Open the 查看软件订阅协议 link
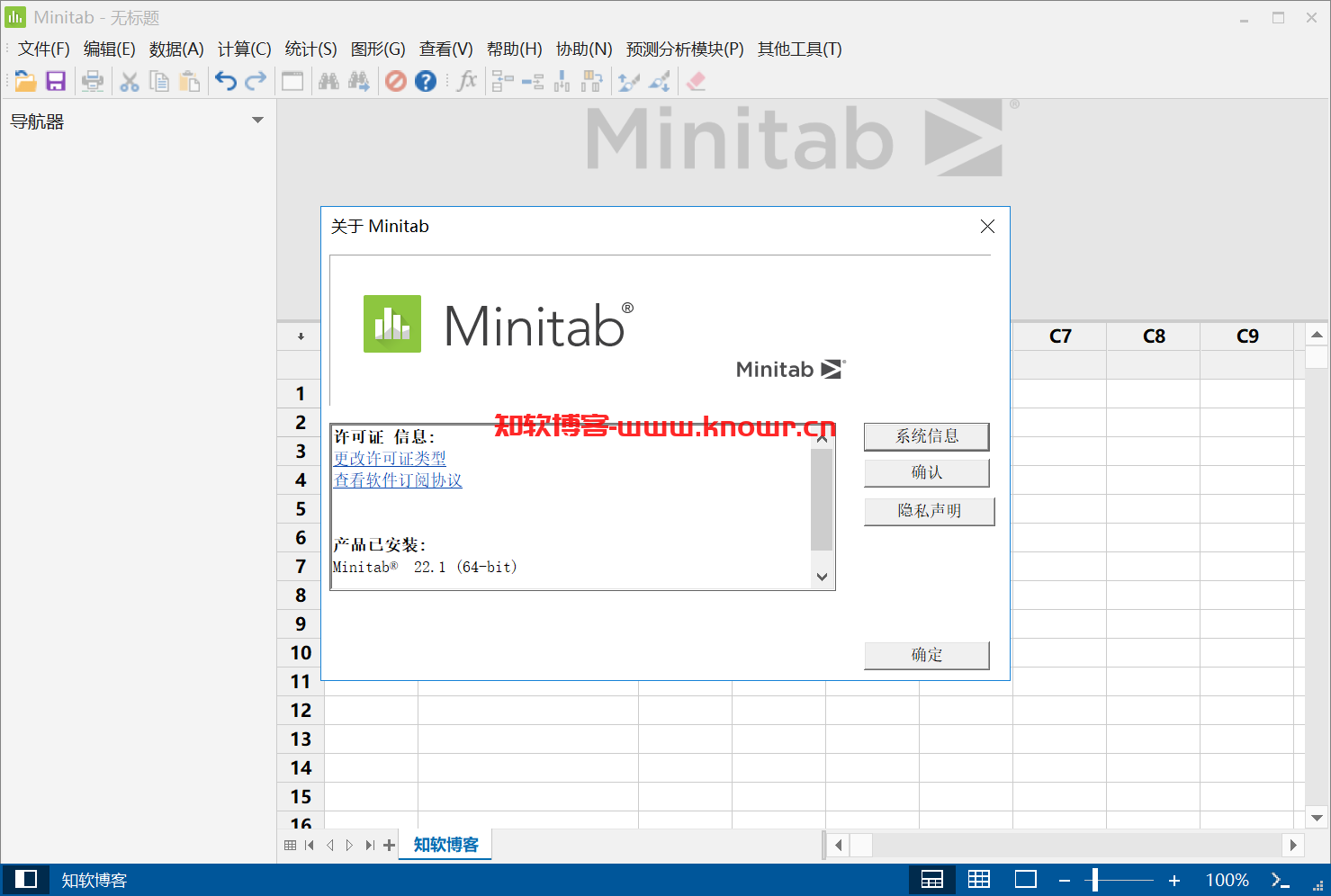This screenshot has width=1331, height=896. (x=398, y=480)
